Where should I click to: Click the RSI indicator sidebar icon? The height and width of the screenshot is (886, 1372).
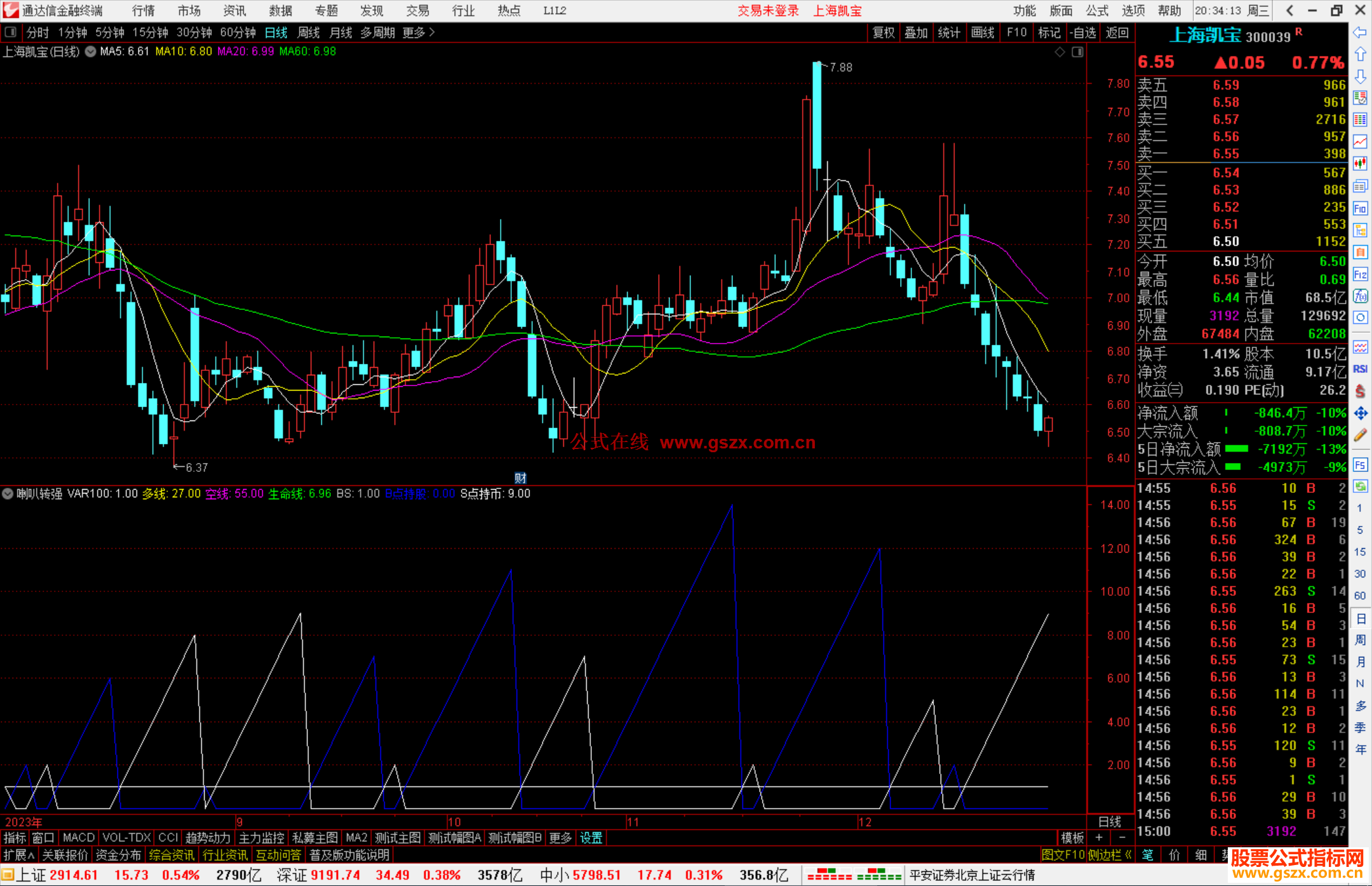[x=1360, y=369]
